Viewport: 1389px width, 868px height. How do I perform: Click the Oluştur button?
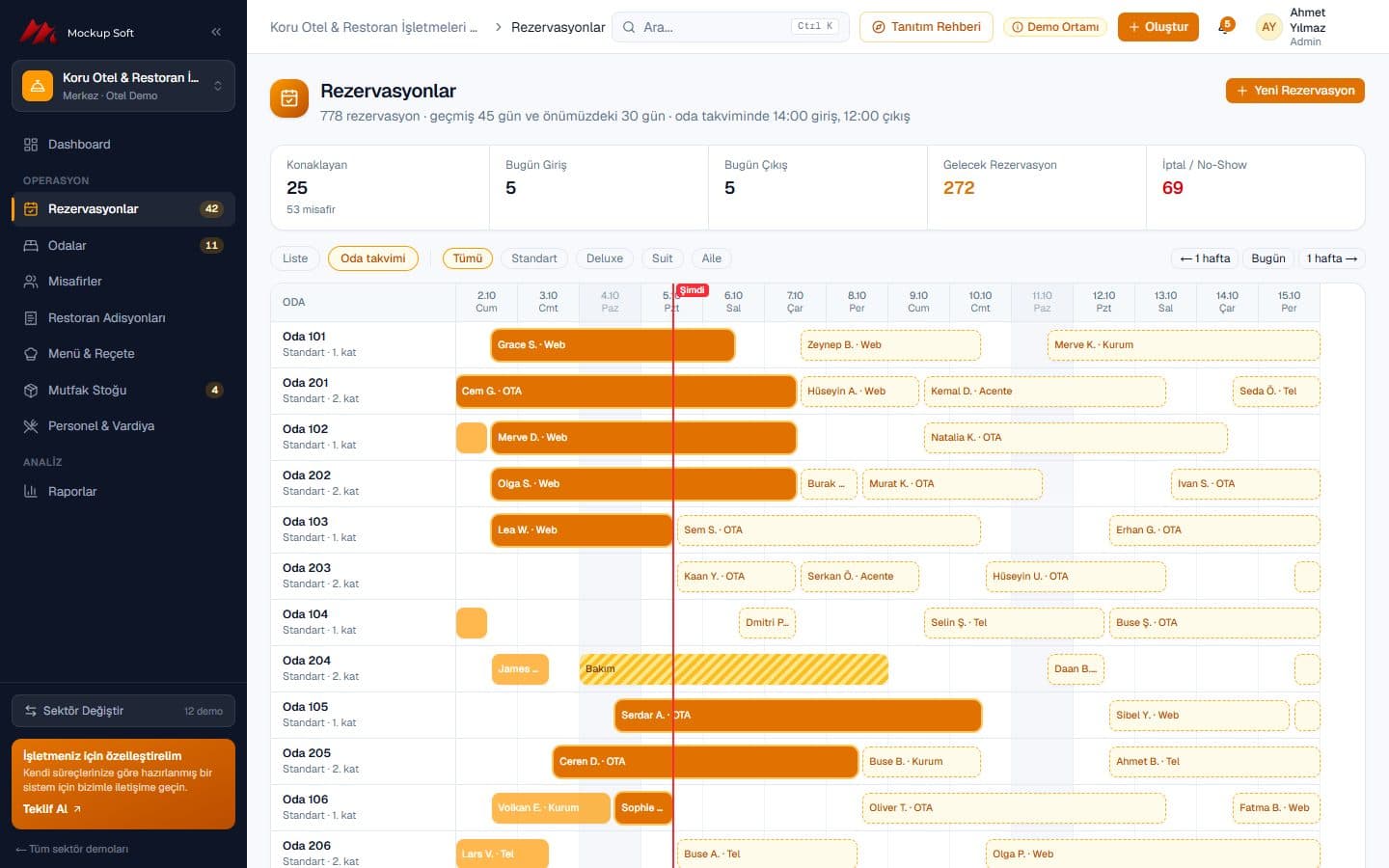(1158, 27)
